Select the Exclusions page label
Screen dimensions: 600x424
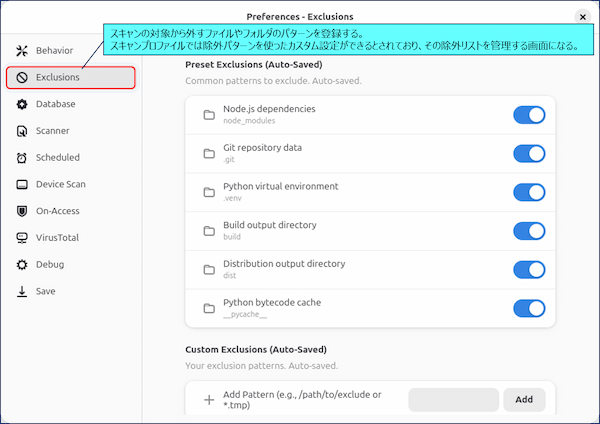[x=58, y=77]
